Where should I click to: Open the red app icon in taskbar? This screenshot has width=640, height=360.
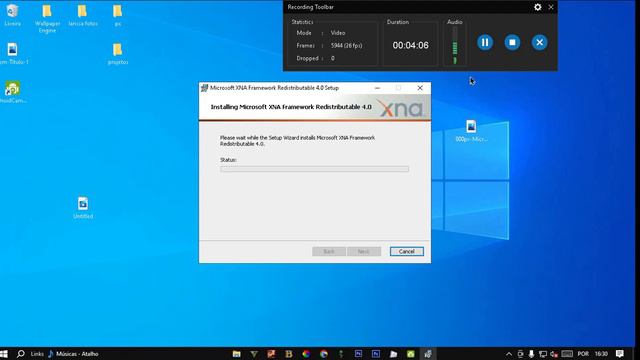(271, 354)
